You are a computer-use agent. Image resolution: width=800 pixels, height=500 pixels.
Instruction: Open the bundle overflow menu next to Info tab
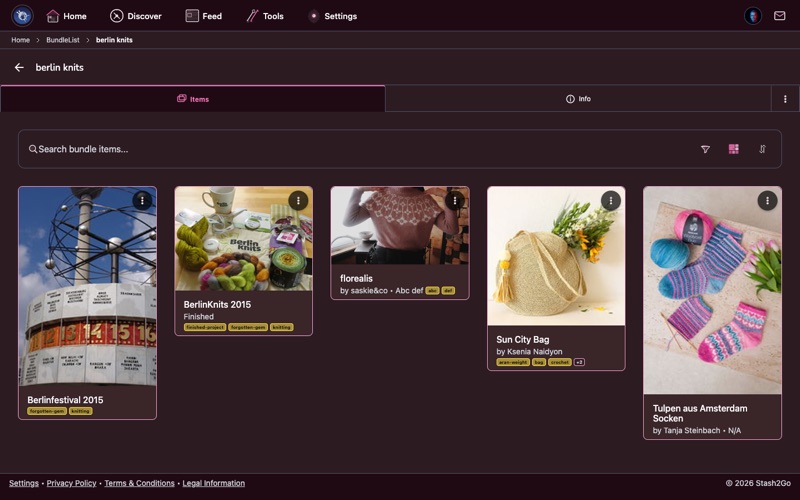point(785,99)
